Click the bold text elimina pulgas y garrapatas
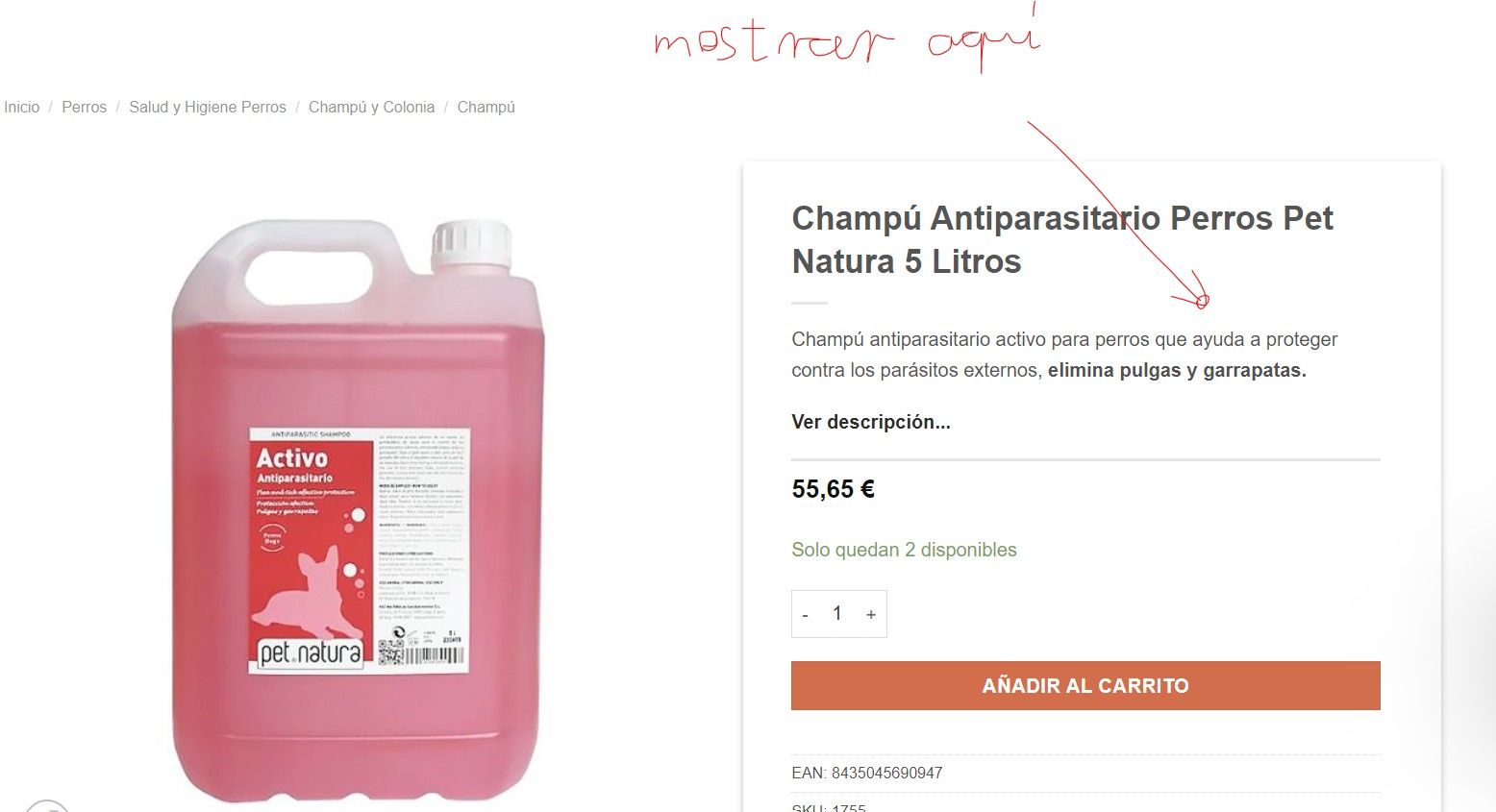 [1177, 370]
